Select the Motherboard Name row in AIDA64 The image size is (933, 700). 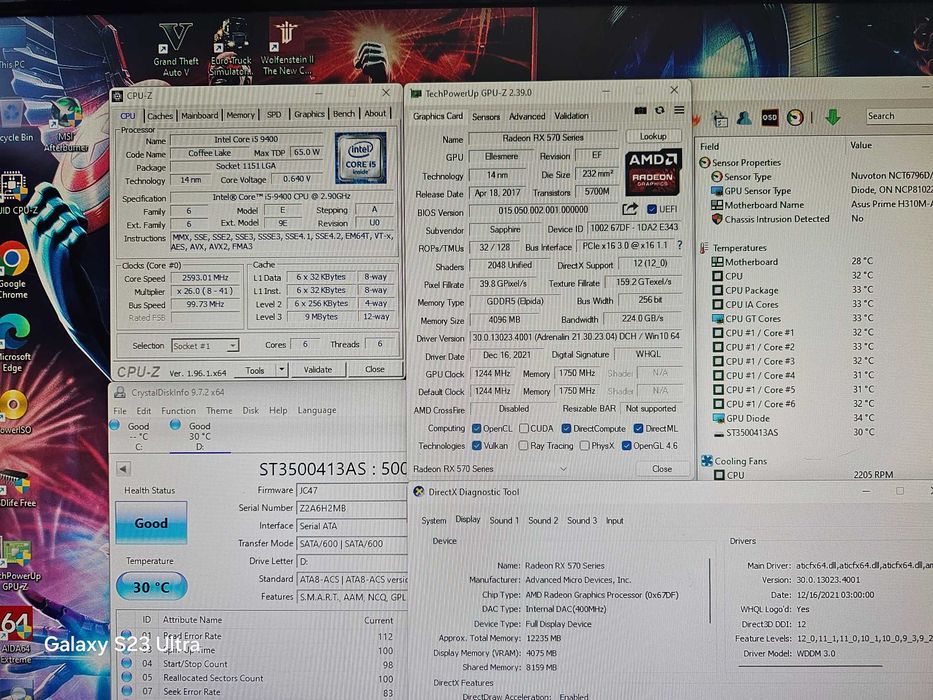821,205
